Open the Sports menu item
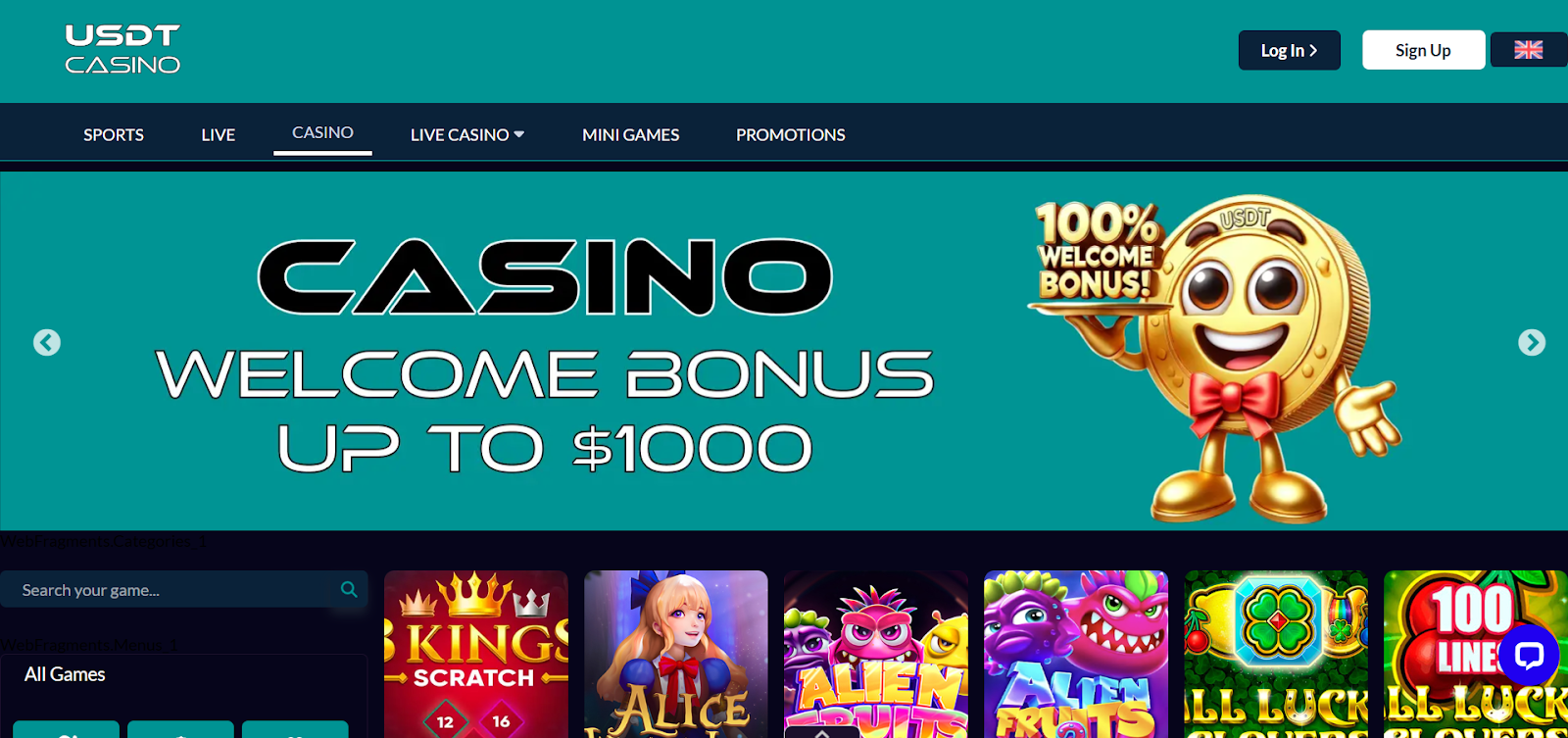1568x738 pixels. pyautogui.click(x=114, y=134)
